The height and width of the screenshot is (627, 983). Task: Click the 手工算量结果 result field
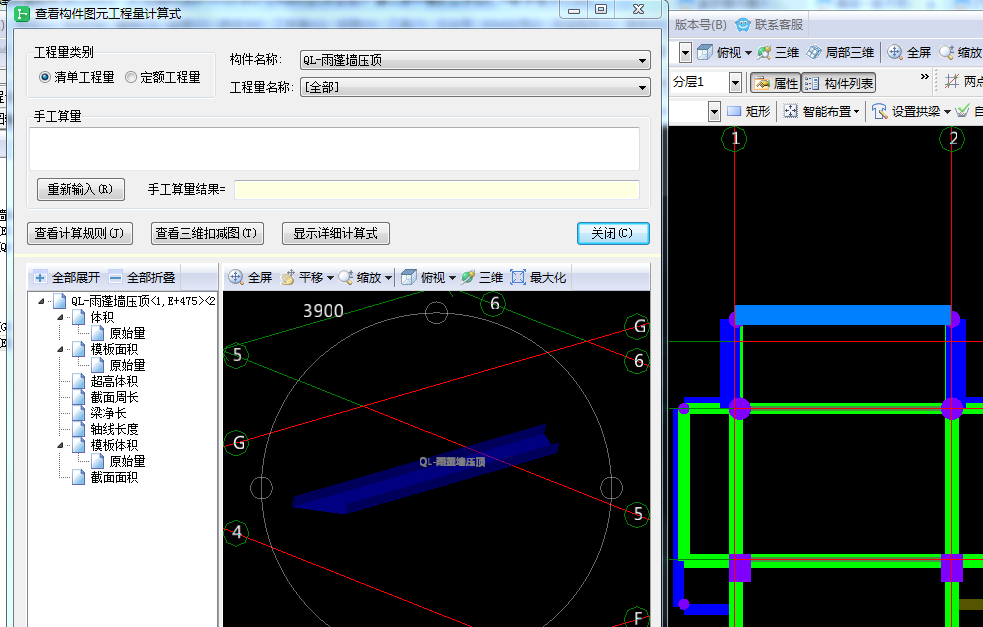[x=437, y=189]
